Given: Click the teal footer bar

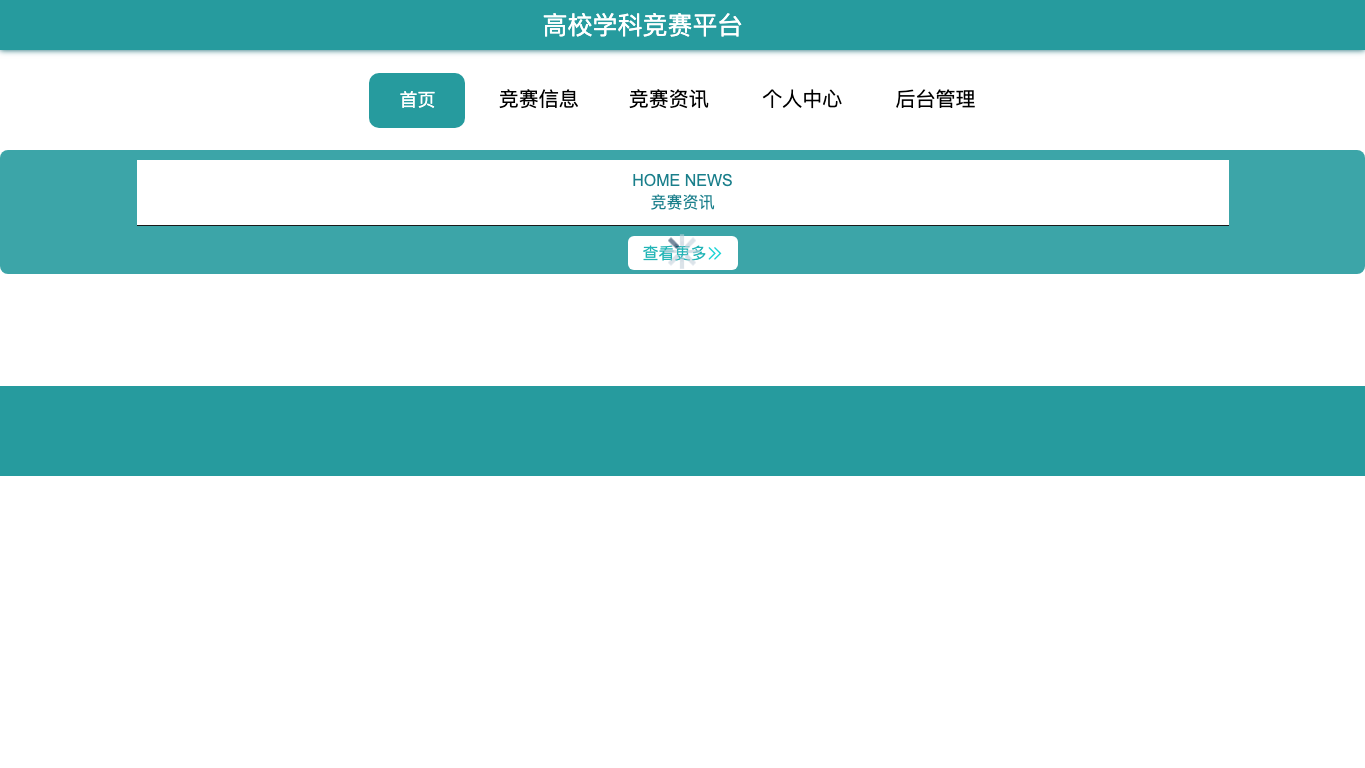Looking at the screenshot, I should click(682, 431).
